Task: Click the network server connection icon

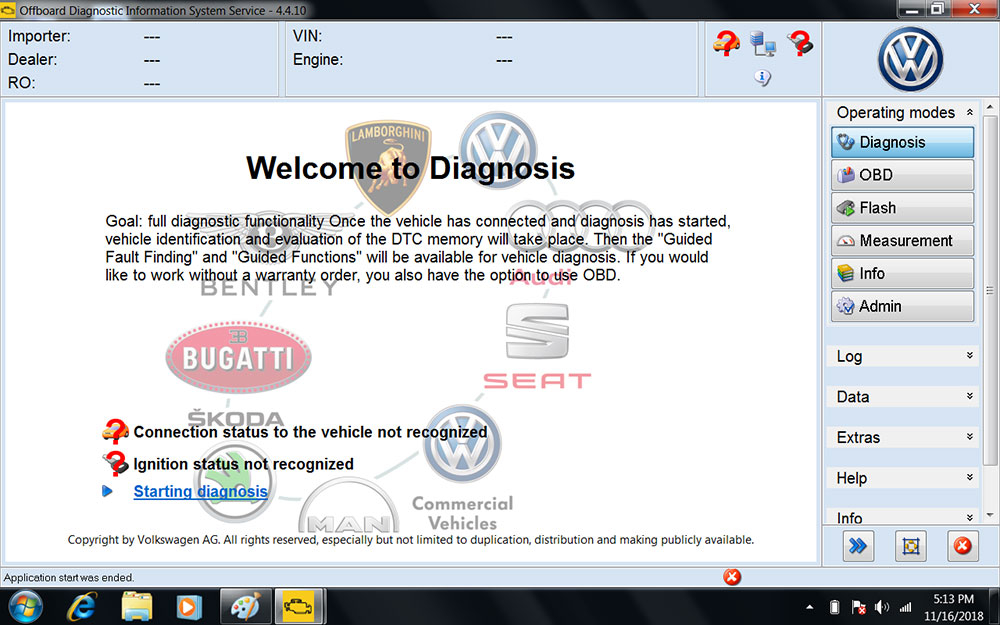Action: click(x=763, y=43)
